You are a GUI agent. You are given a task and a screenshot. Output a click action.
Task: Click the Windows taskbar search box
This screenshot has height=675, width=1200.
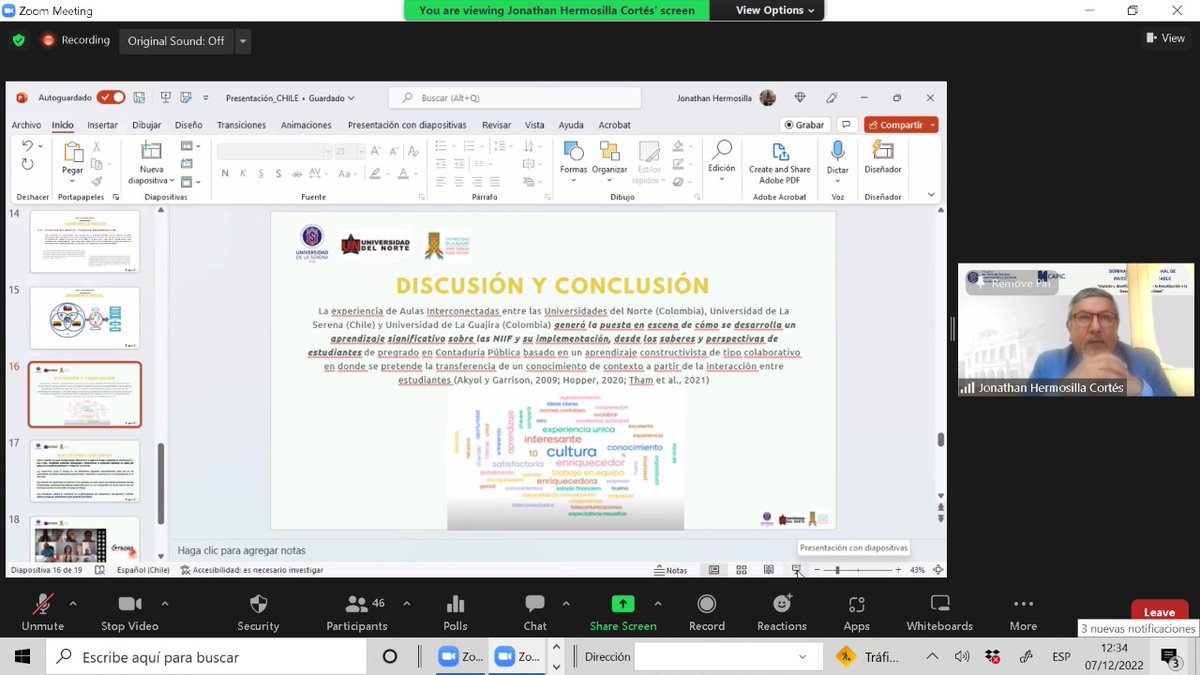tap(208, 657)
